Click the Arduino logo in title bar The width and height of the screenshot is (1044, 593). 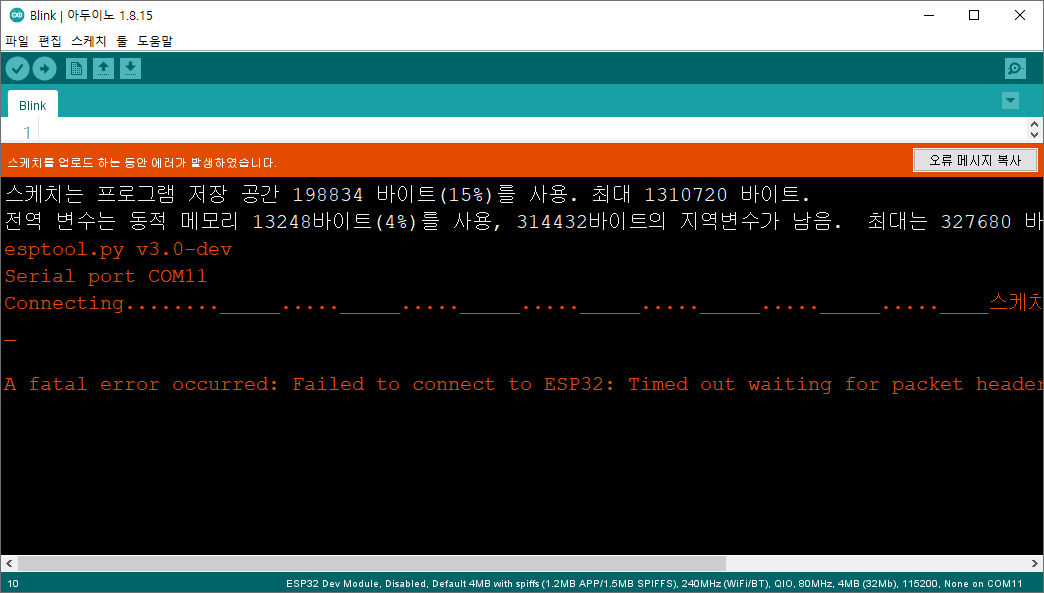(17, 15)
